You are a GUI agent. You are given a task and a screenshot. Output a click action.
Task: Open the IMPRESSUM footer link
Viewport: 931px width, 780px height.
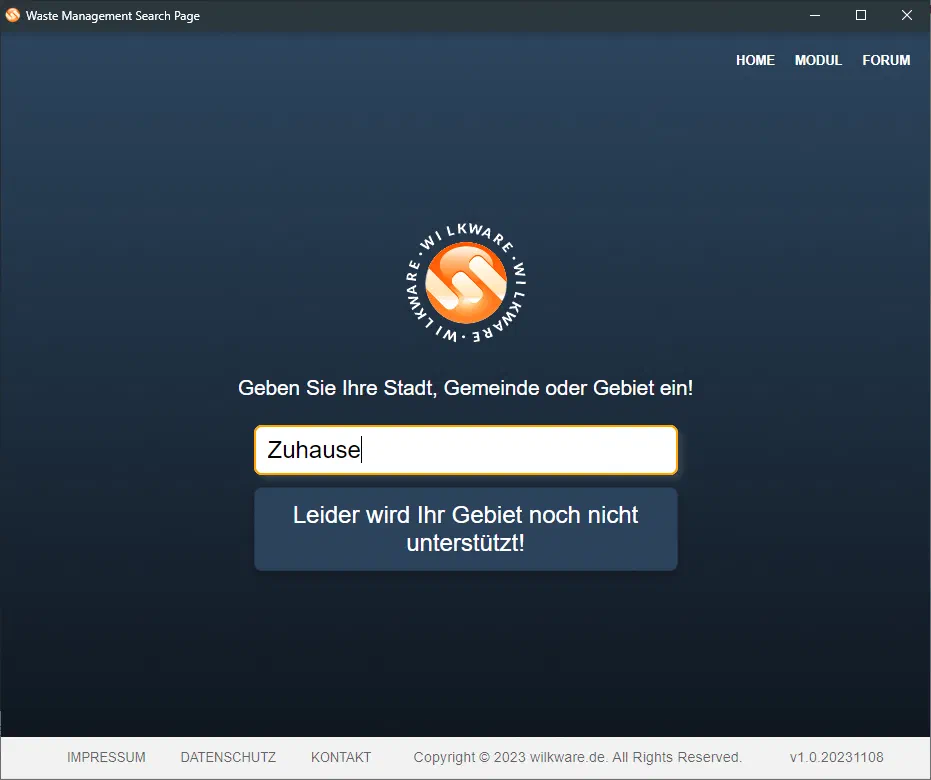[x=106, y=757]
